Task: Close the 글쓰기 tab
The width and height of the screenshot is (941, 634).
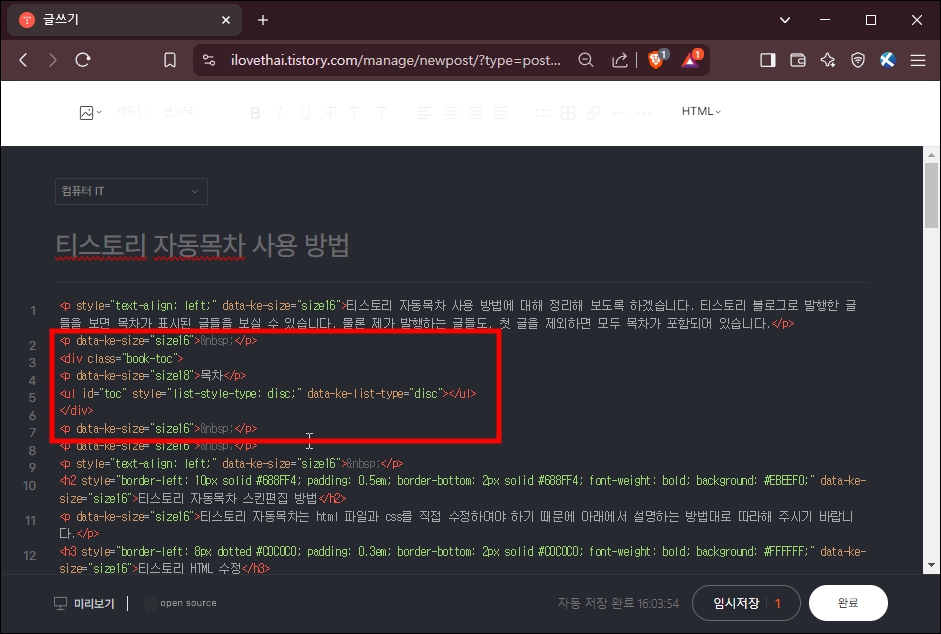Action: click(226, 20)
